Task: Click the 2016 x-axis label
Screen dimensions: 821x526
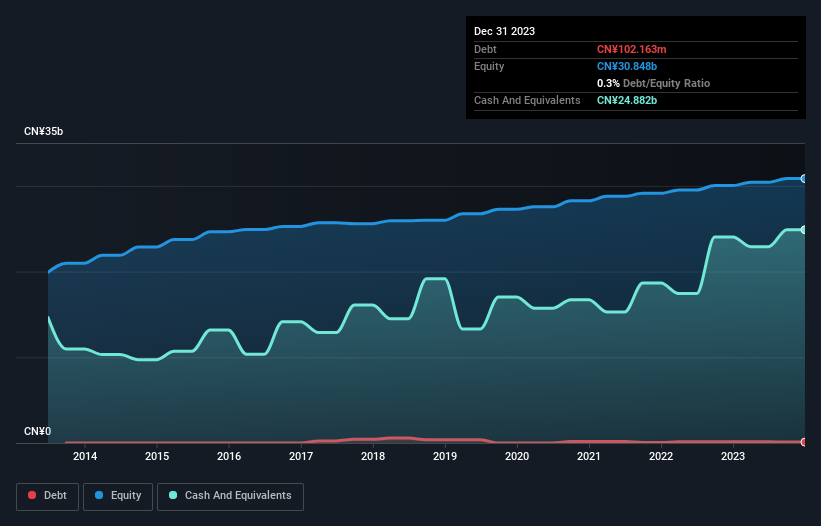Action: pos(229,456)
